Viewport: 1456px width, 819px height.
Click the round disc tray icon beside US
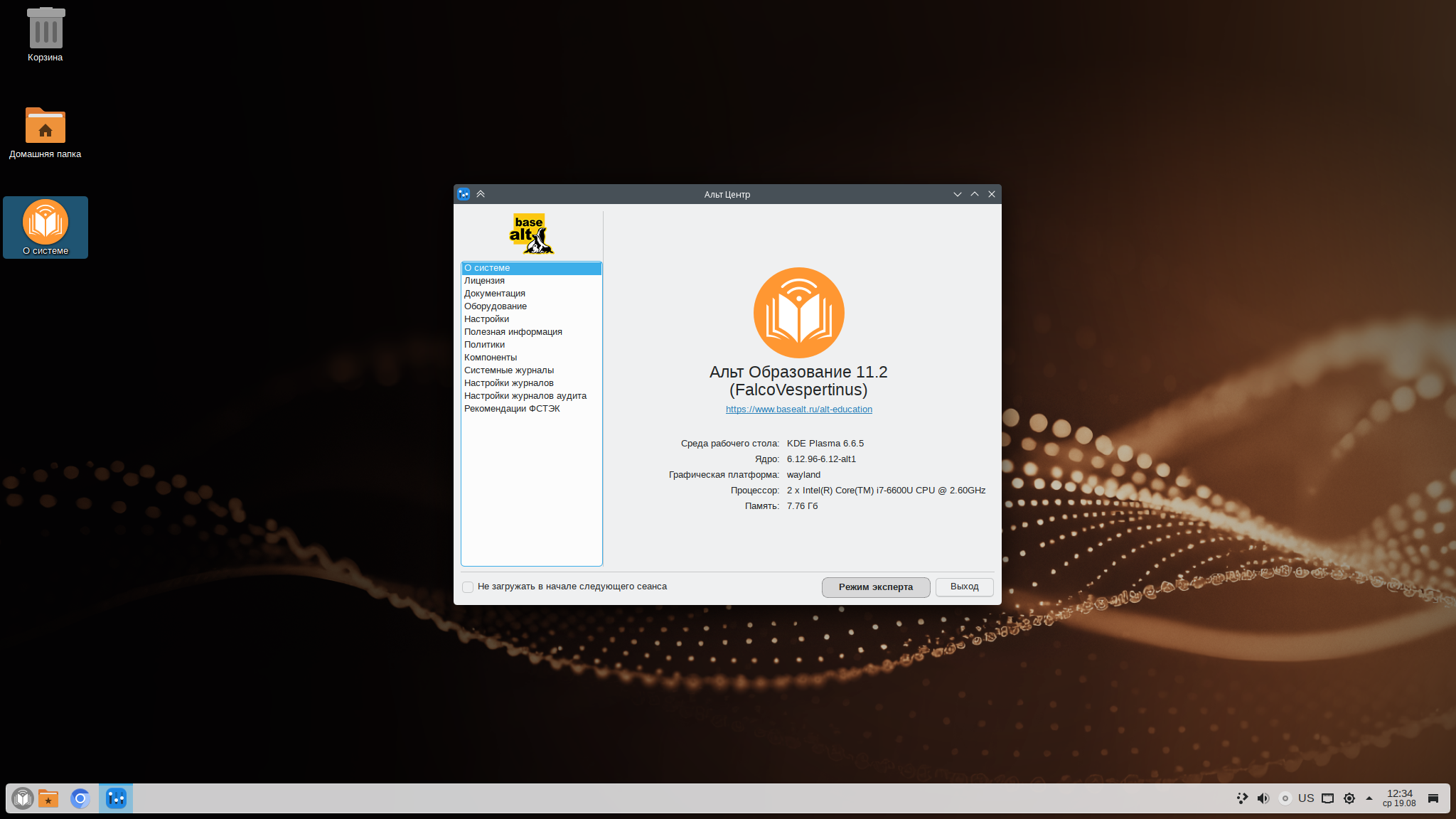(1285, 798)
